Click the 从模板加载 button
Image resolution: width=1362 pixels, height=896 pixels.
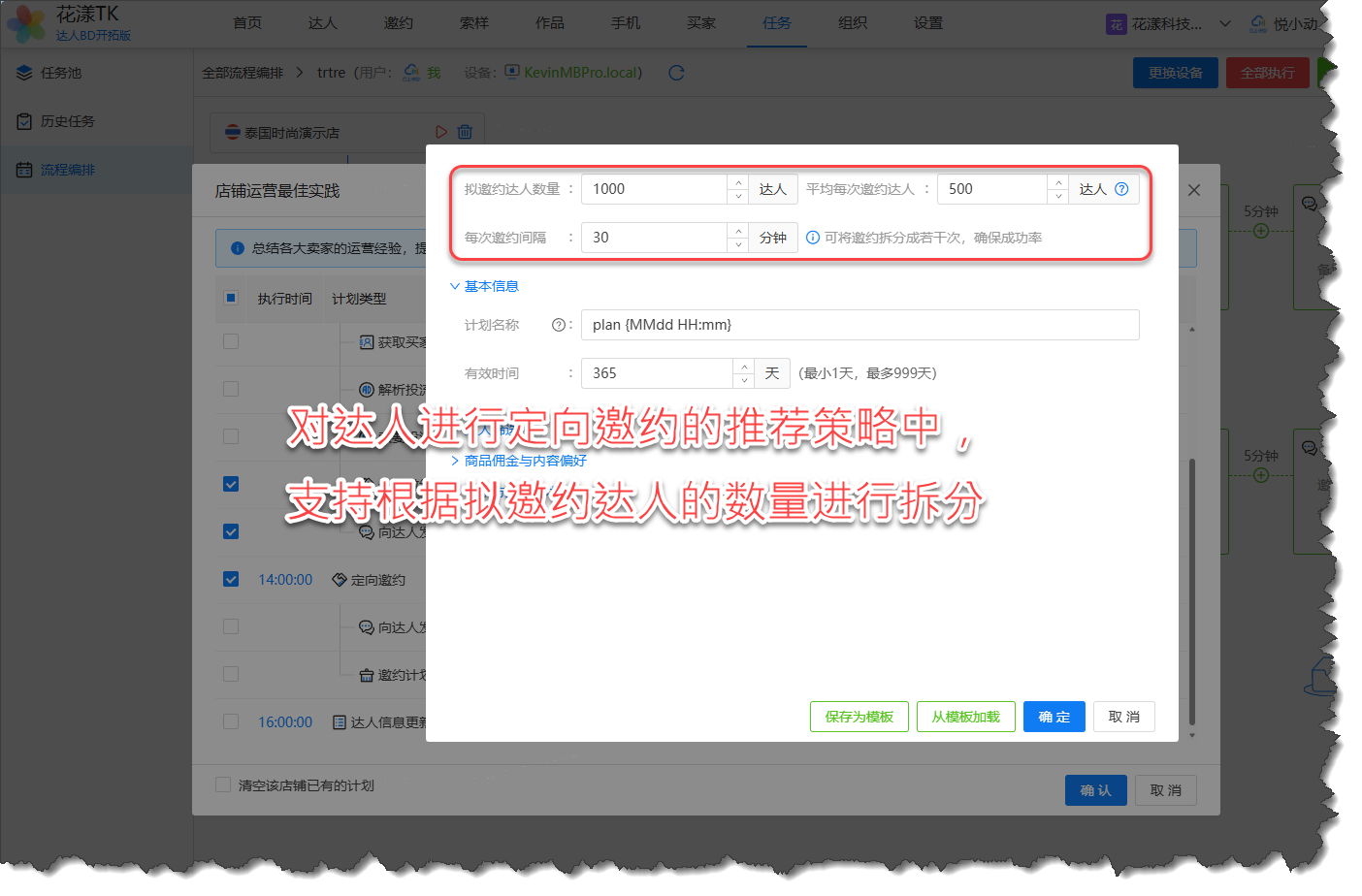965,717
